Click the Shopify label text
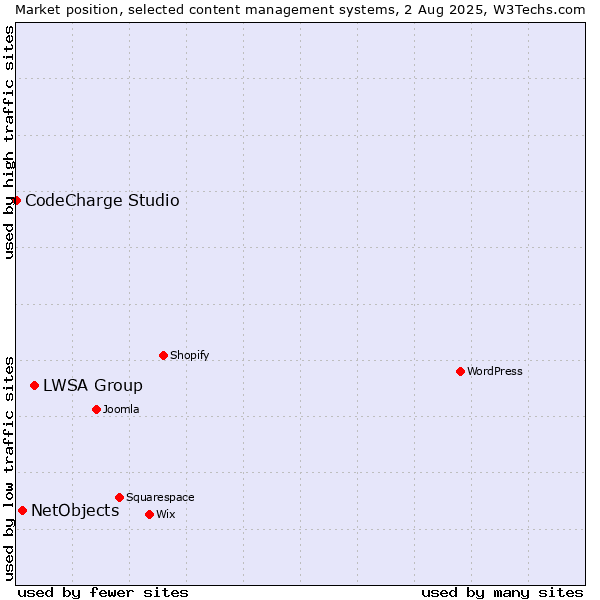Viewport: 600px width, 600px height. 189,355
